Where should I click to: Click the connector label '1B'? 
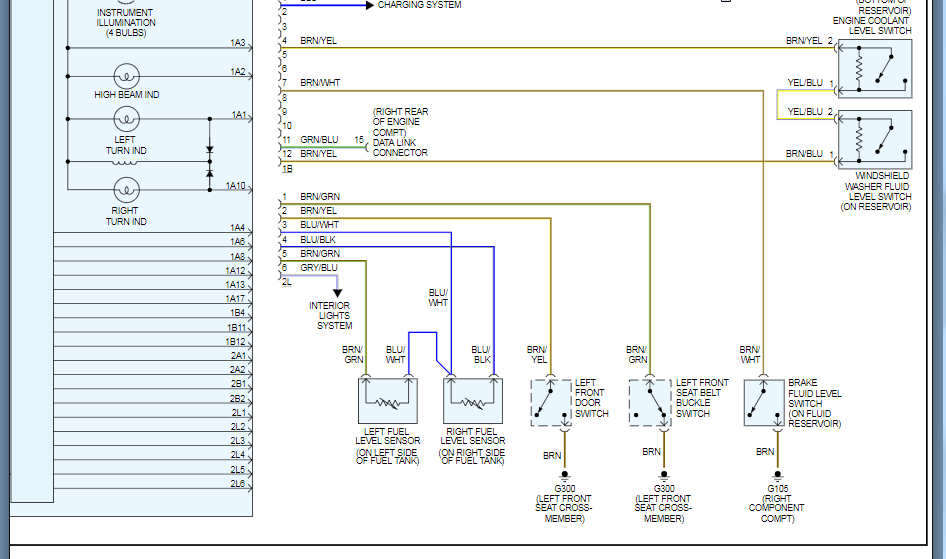coord(288,169)
